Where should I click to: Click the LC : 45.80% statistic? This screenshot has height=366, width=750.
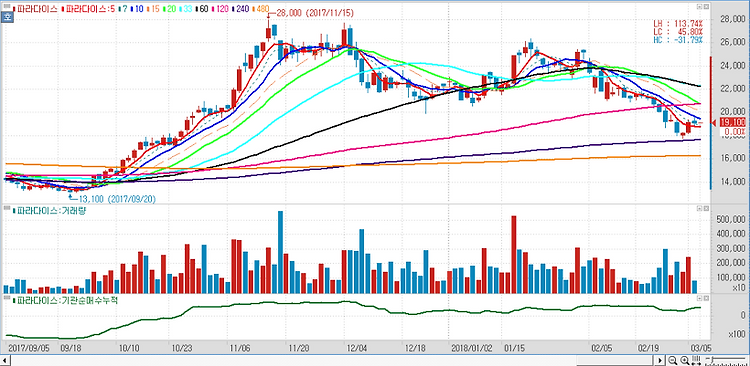point(678,31)
